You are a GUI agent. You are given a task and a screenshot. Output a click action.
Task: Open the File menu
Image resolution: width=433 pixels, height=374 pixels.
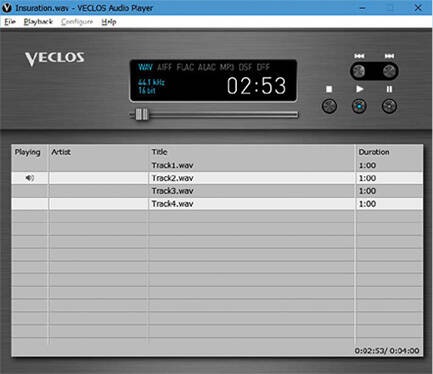pos(10,22)
